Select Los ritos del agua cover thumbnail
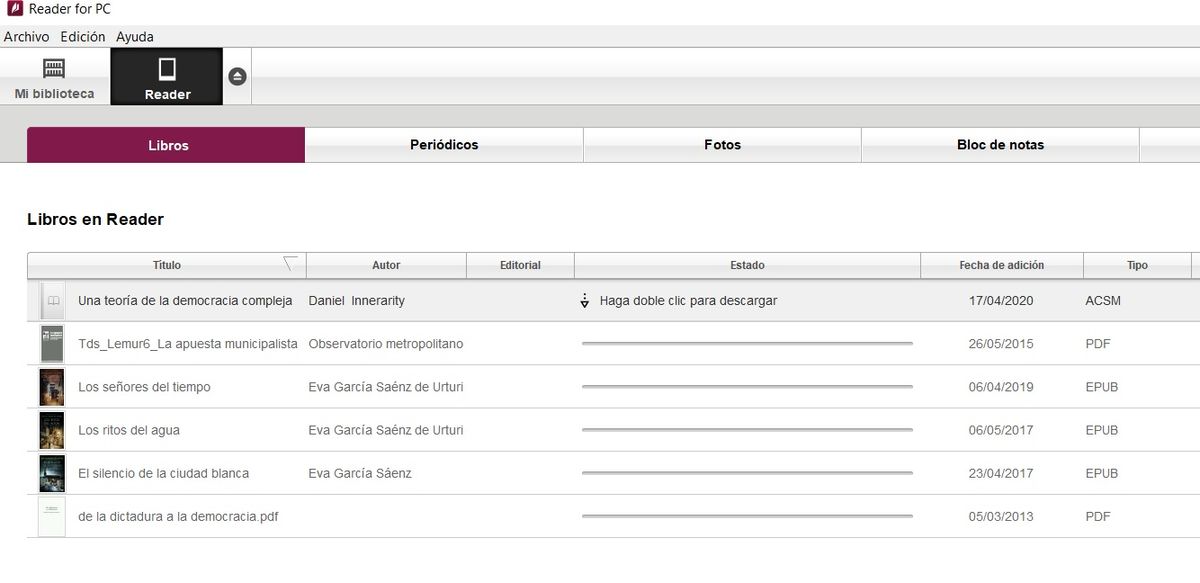 pyautogui.click(x=52, y=430)
